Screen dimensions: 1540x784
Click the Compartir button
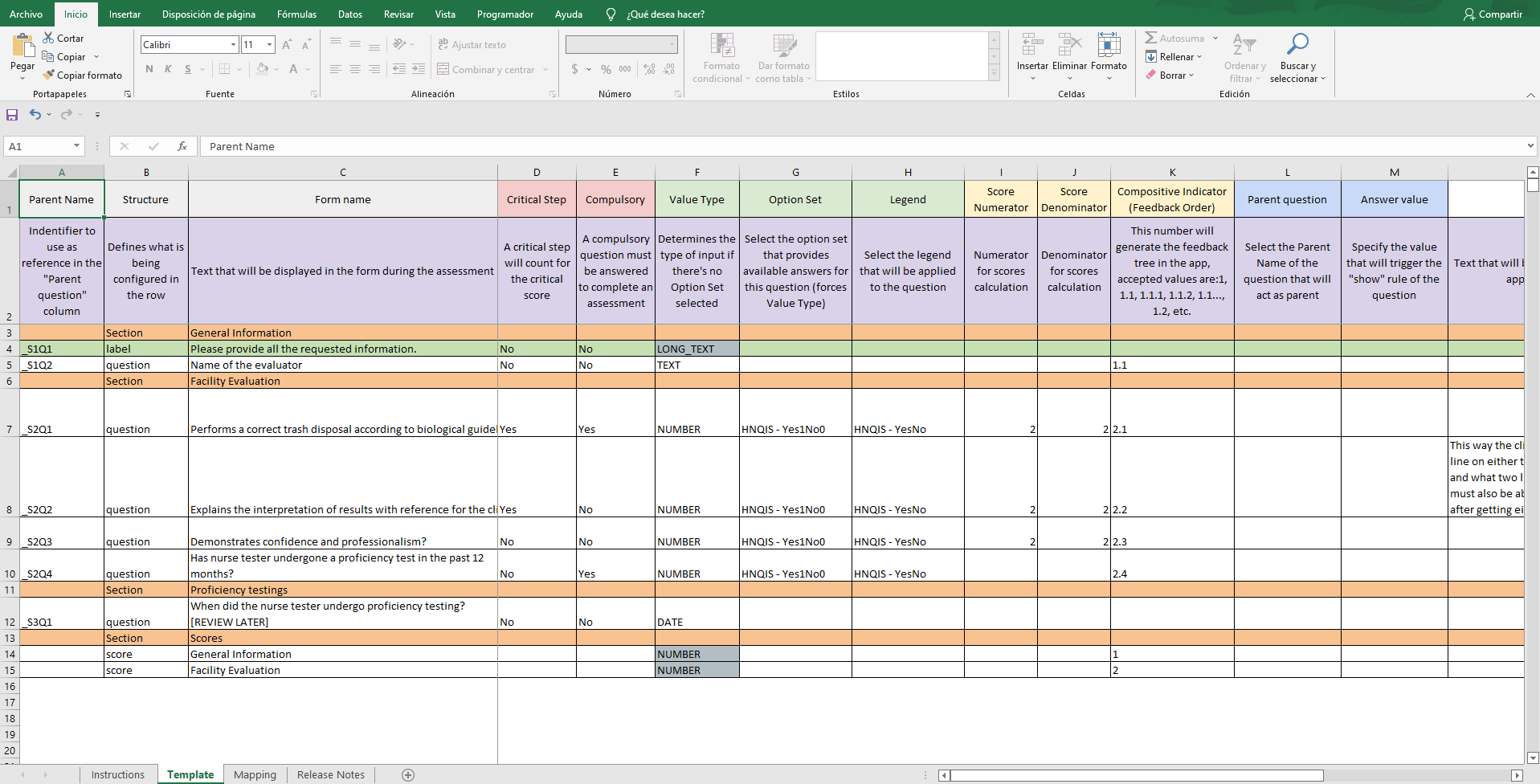[1493, 14]
